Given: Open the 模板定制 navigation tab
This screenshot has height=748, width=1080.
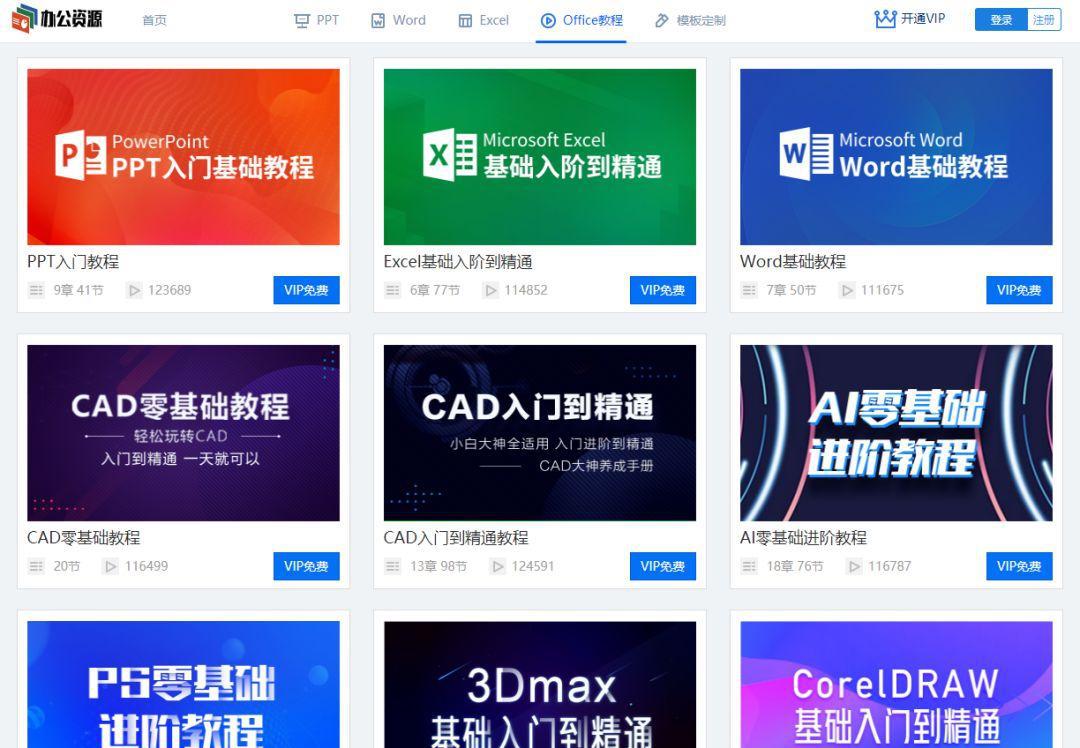Looking at the screenshot, I should click(x=689, y=21).
